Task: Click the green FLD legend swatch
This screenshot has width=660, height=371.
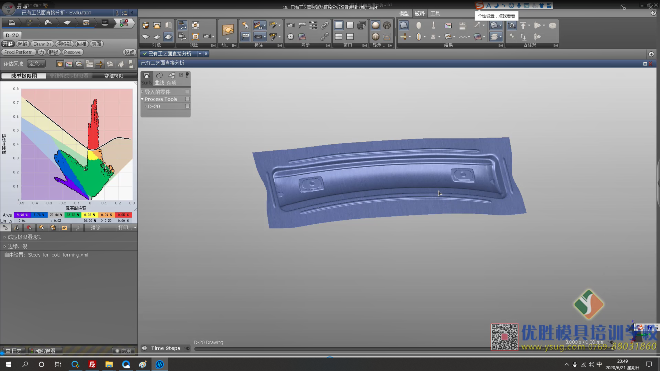Action: 72,215
